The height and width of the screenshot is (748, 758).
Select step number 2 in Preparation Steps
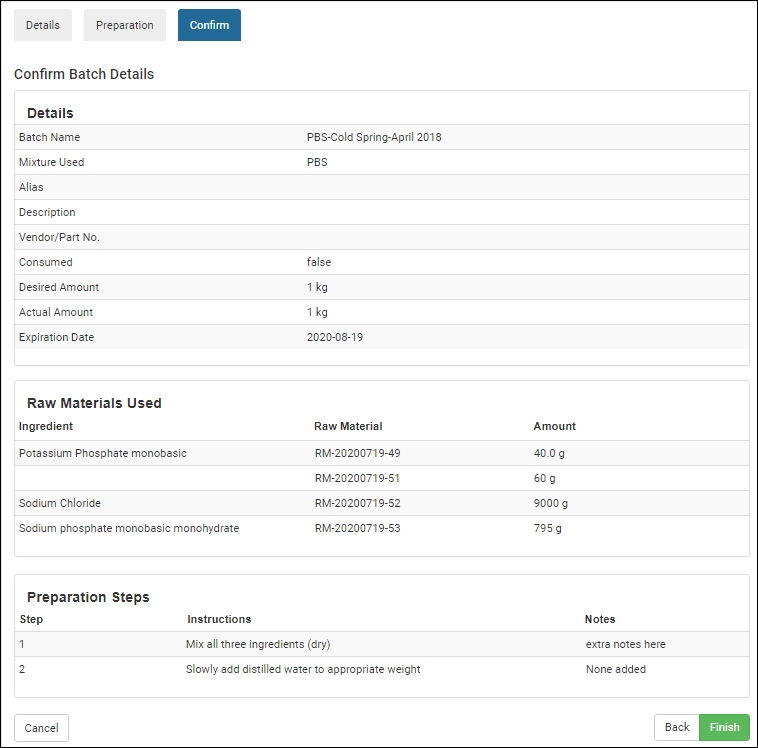coord(22,669)
